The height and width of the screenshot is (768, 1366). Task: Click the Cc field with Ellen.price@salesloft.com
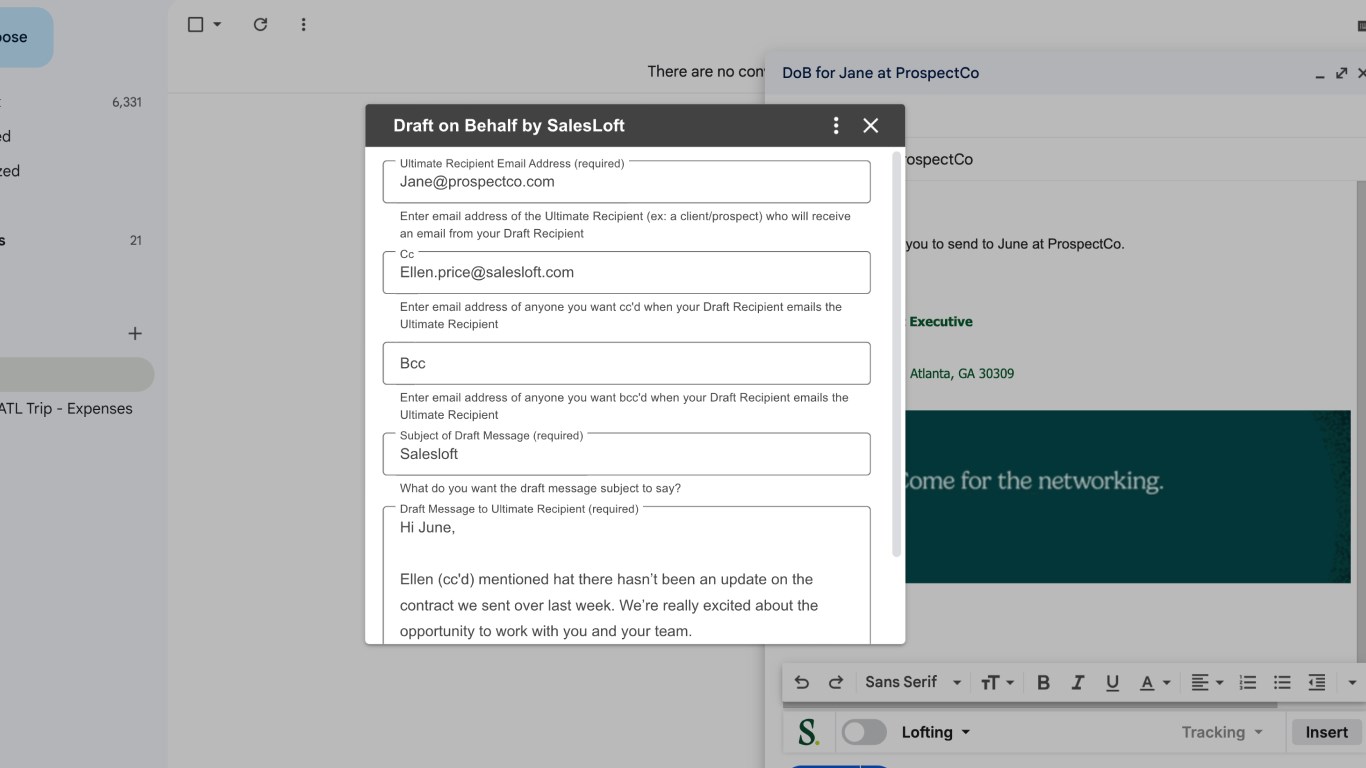point(626,272)
